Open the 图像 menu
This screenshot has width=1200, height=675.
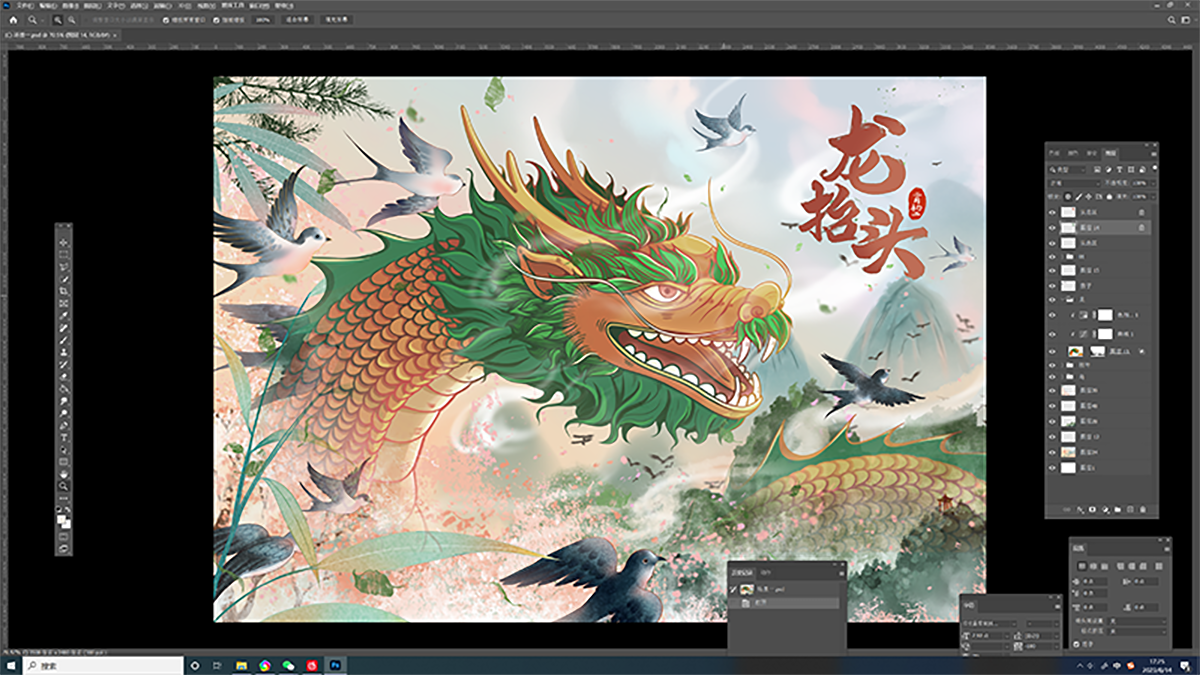pyautogui.click(x=70, y=6)
